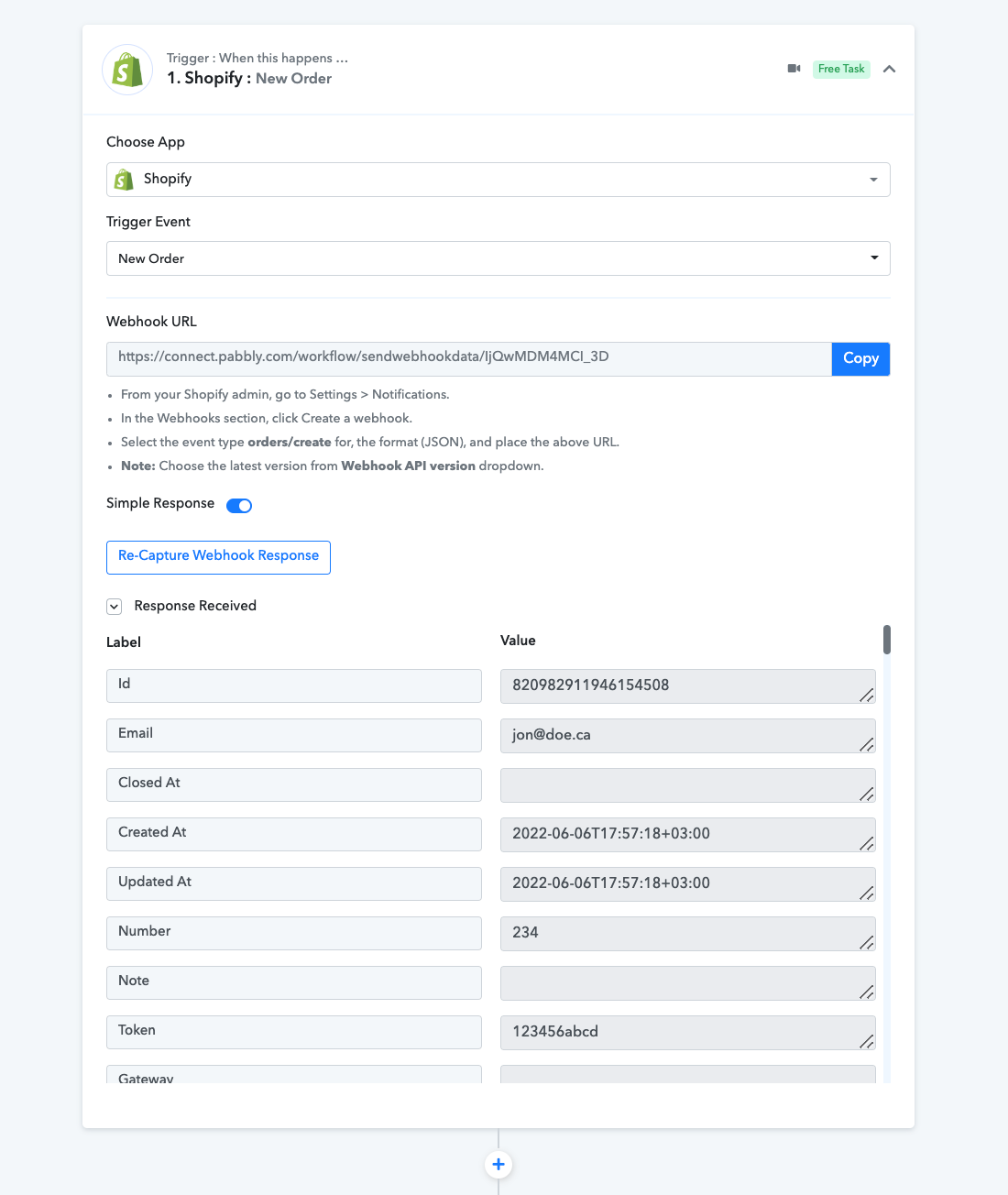Screen dimensions: 1008x1195
Task: Click the small Shopify icon in Choose App
Action: coord(124,180)
